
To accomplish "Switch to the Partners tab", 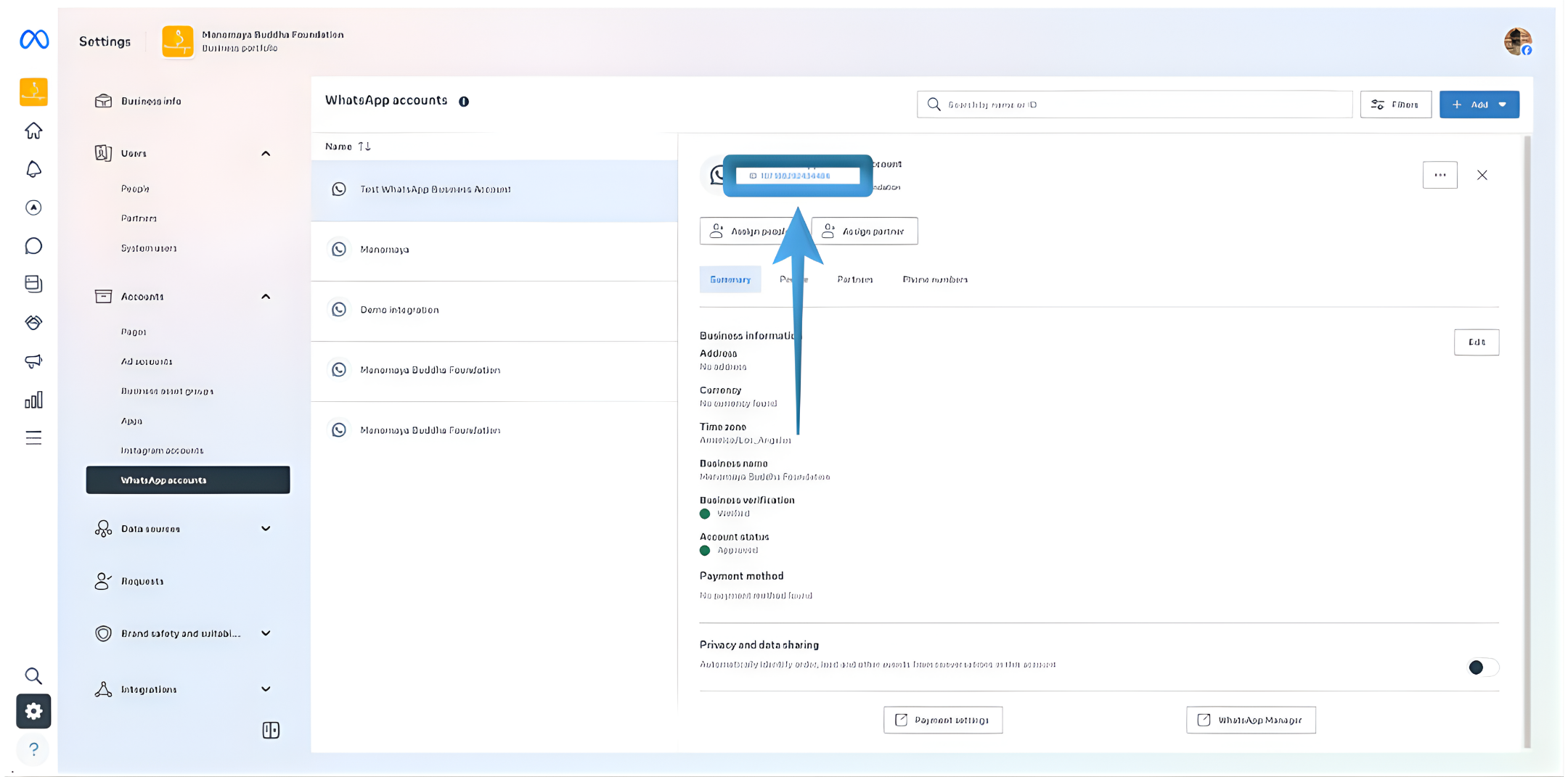I will click(855, 279).
